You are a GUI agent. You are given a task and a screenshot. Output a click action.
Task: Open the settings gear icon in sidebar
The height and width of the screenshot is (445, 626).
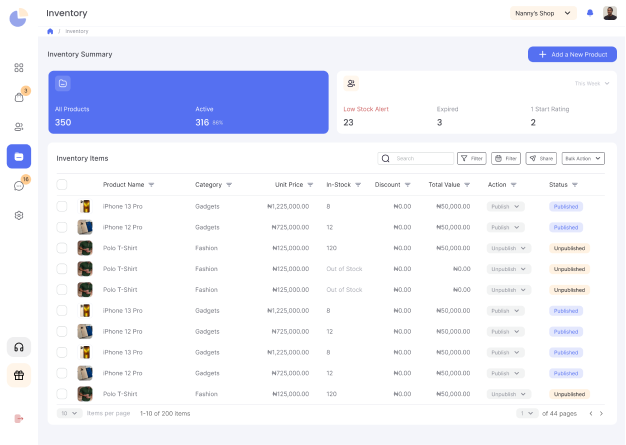pos(19,216)
